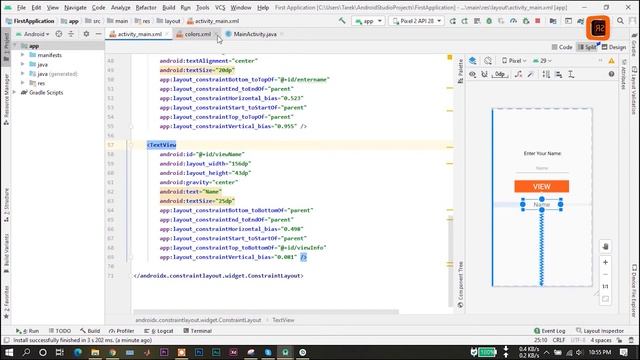The width and height of the screenshot is (640, 360).
Task: Select the Name TextView in design preview
Action: [x=542, y=204]
